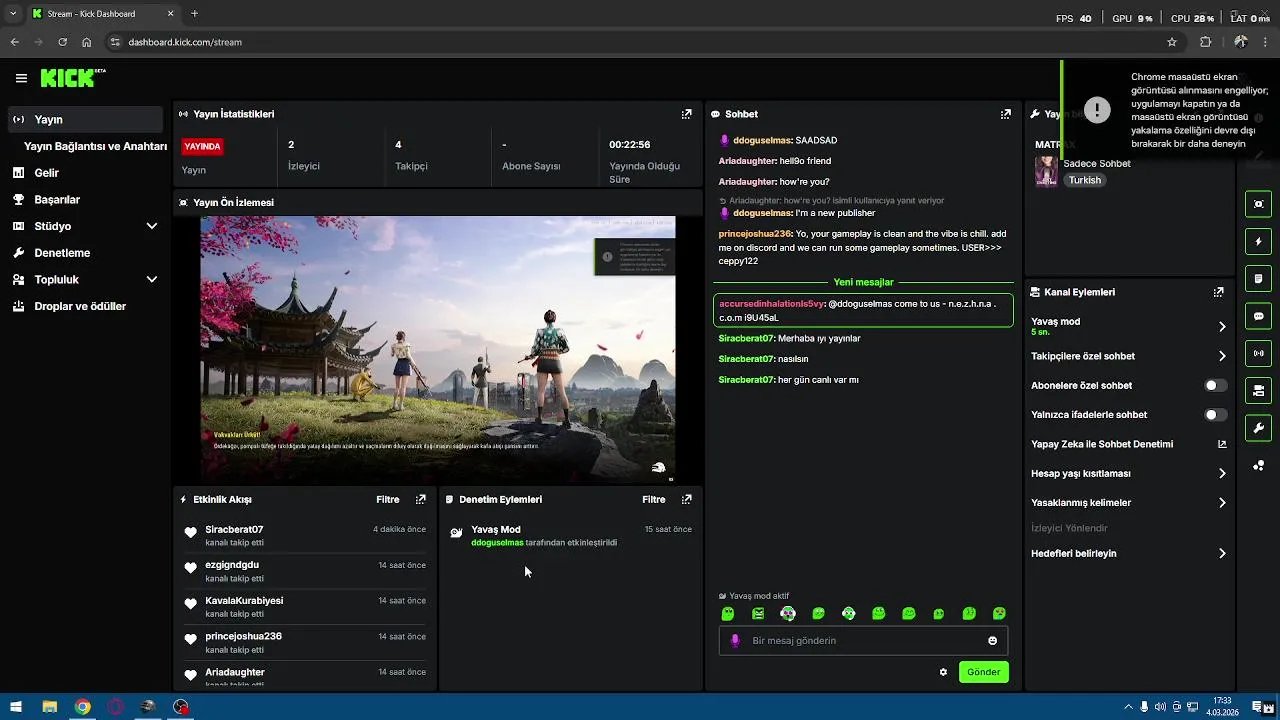Toggle Yalnızca ifadelerle sohbet switch

[x=1215, y=414]
